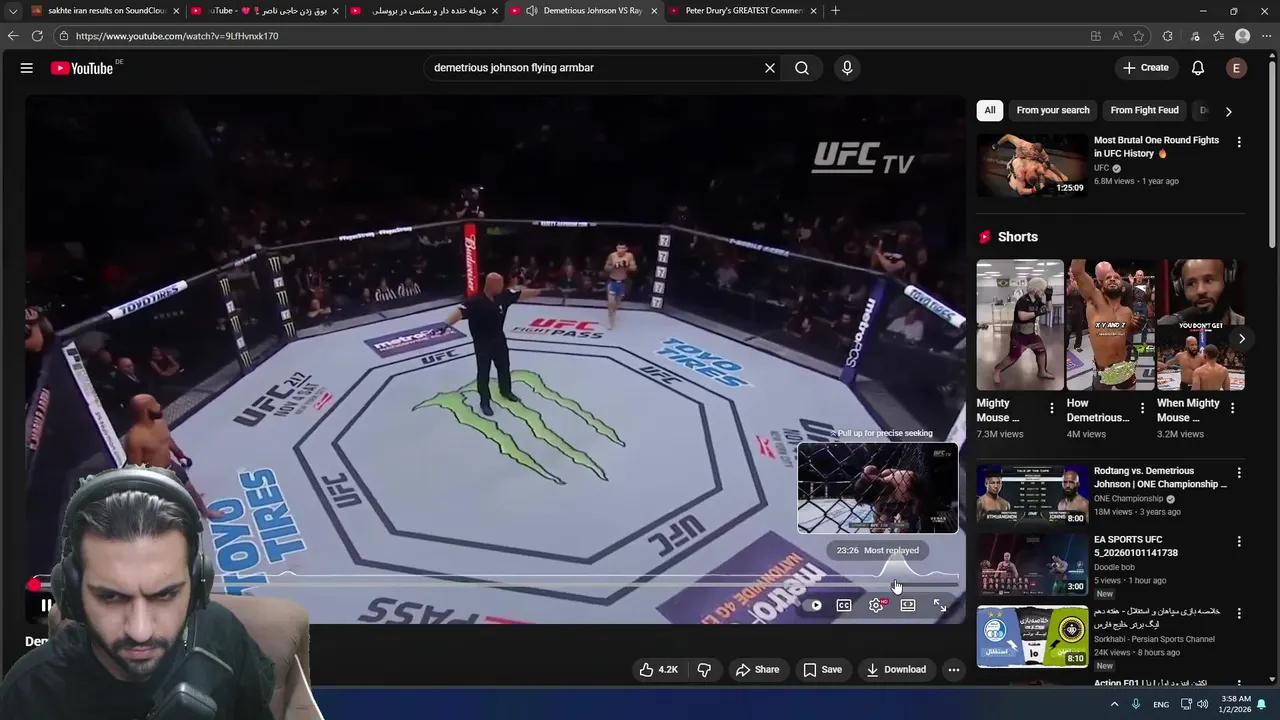Reload the page with the refresh icon

pyautogui.click(x=37, y=36)
